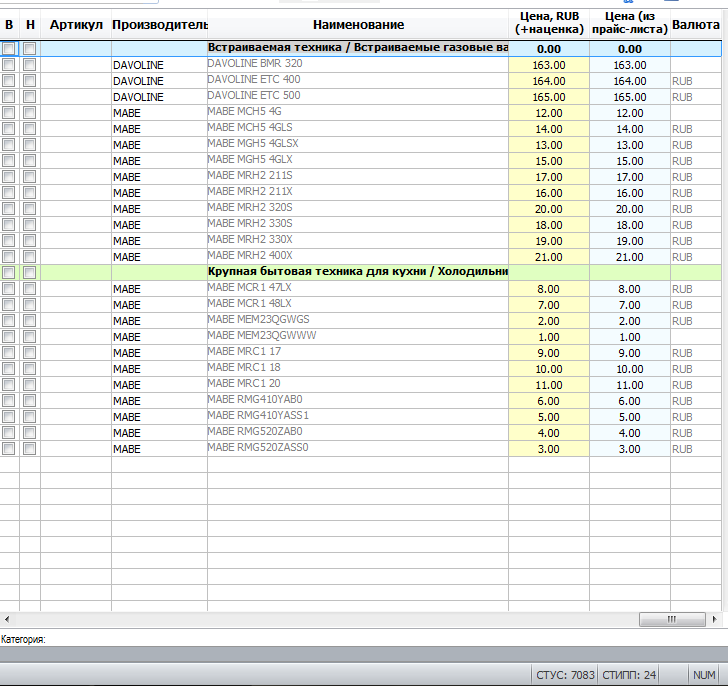Select the DAVOLINE BMR 320 name cell
The width and height of the screenshot is (728, 686).
[x=358, y=65]
